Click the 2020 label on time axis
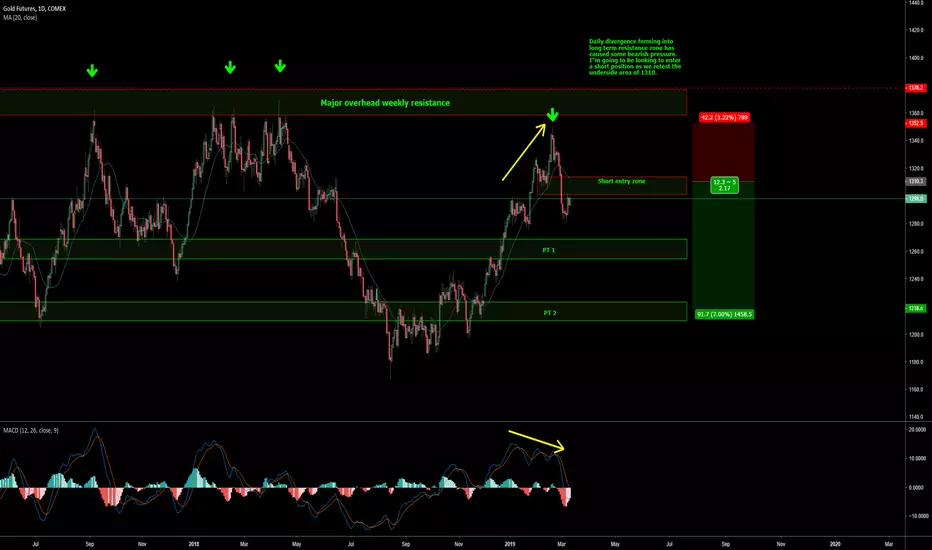 835,543
